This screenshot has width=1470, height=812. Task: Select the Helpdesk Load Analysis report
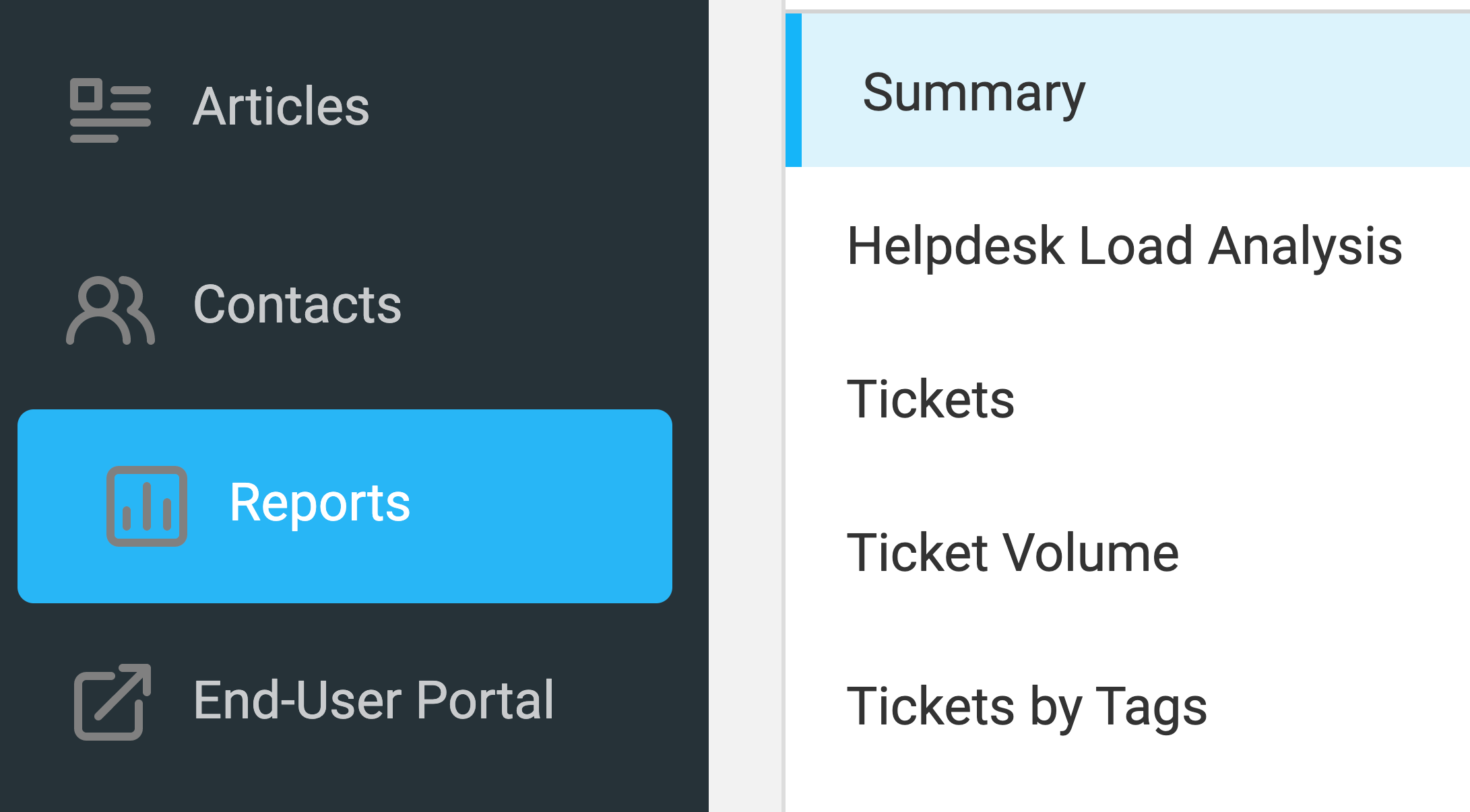click(1124, 246)
